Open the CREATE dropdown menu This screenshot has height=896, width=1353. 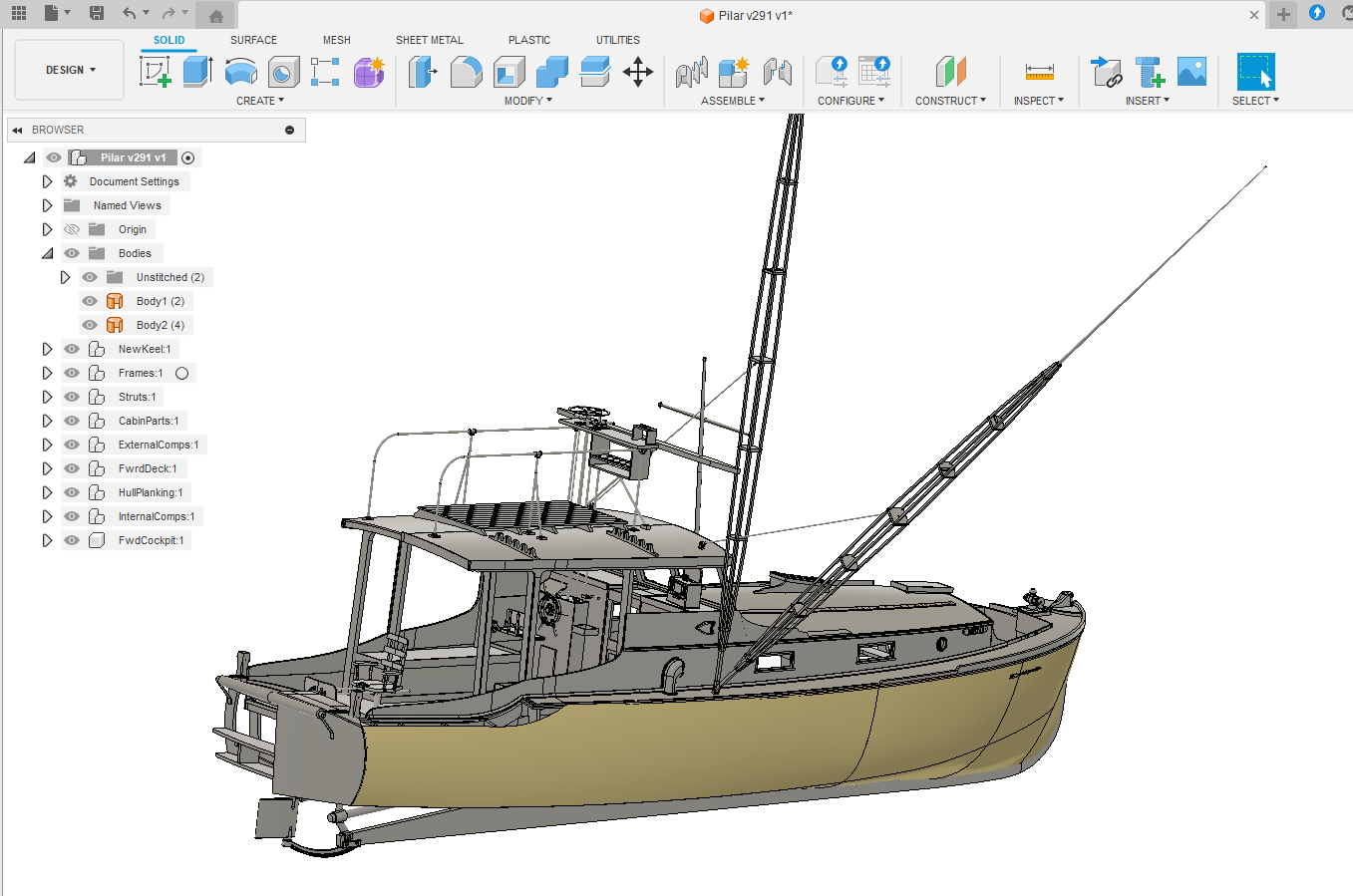[260, 101]
